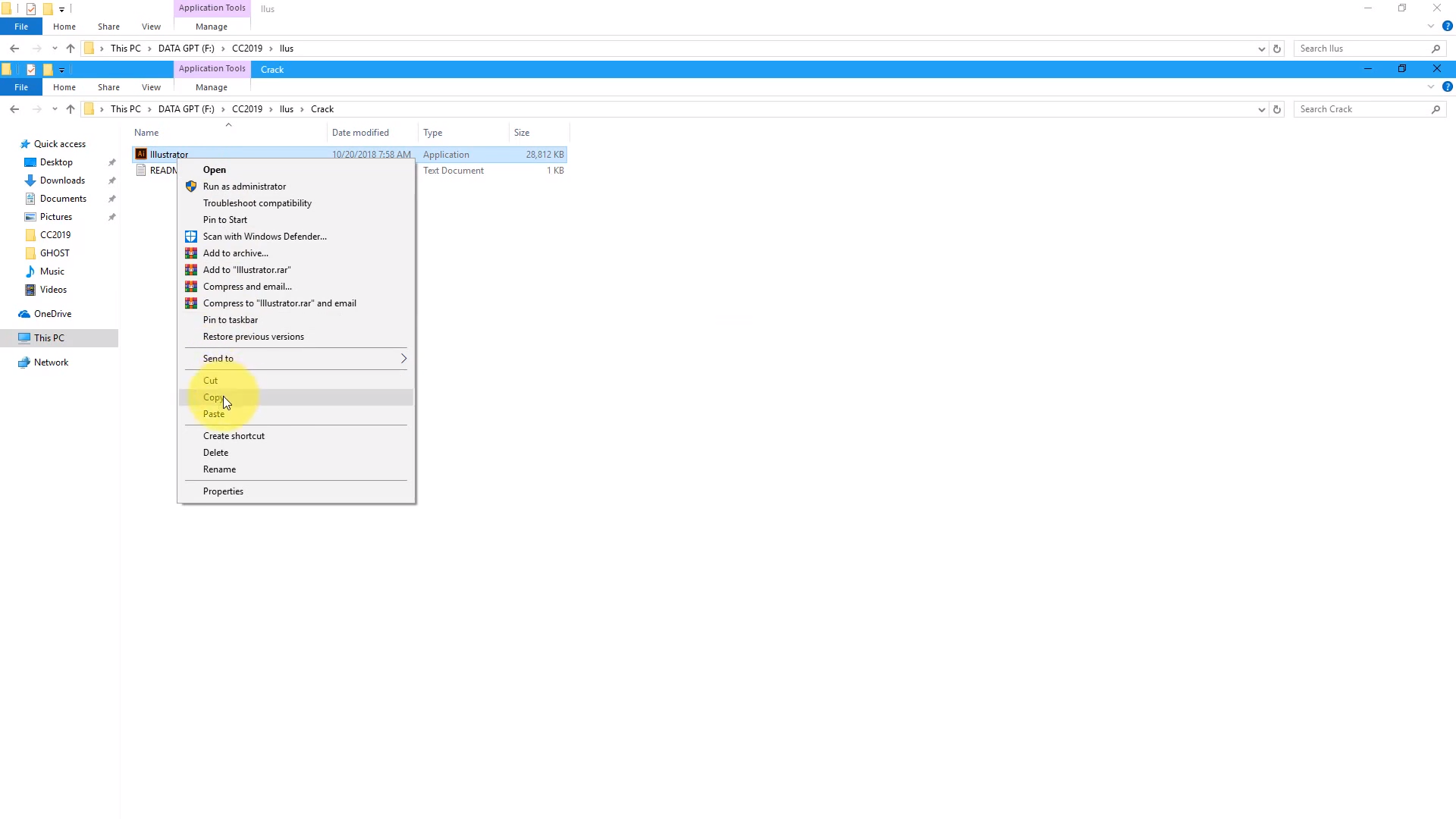Click the back arrow in Crack window

click(14, 109)
